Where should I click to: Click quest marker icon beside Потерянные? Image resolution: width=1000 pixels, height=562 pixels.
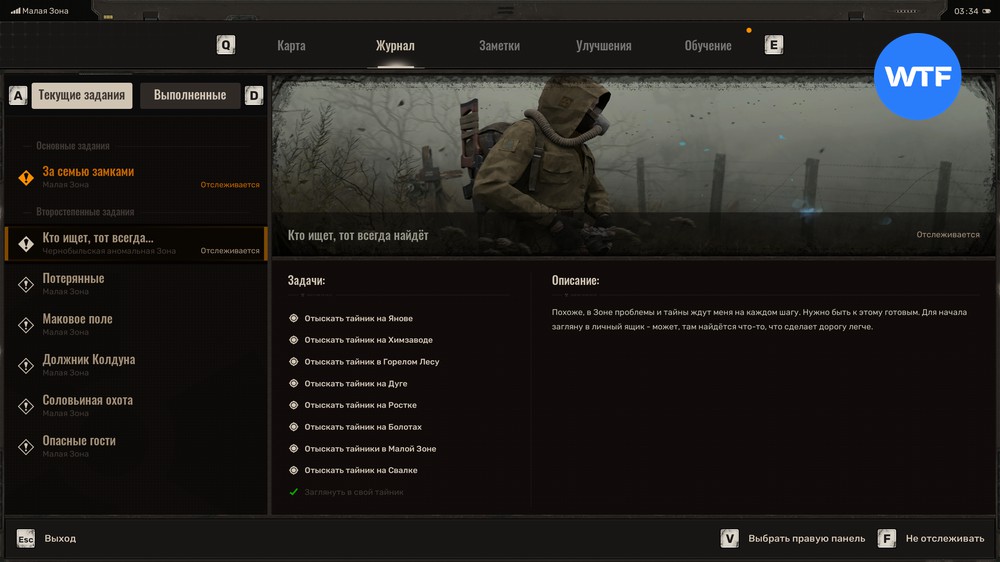pos(26,284)
